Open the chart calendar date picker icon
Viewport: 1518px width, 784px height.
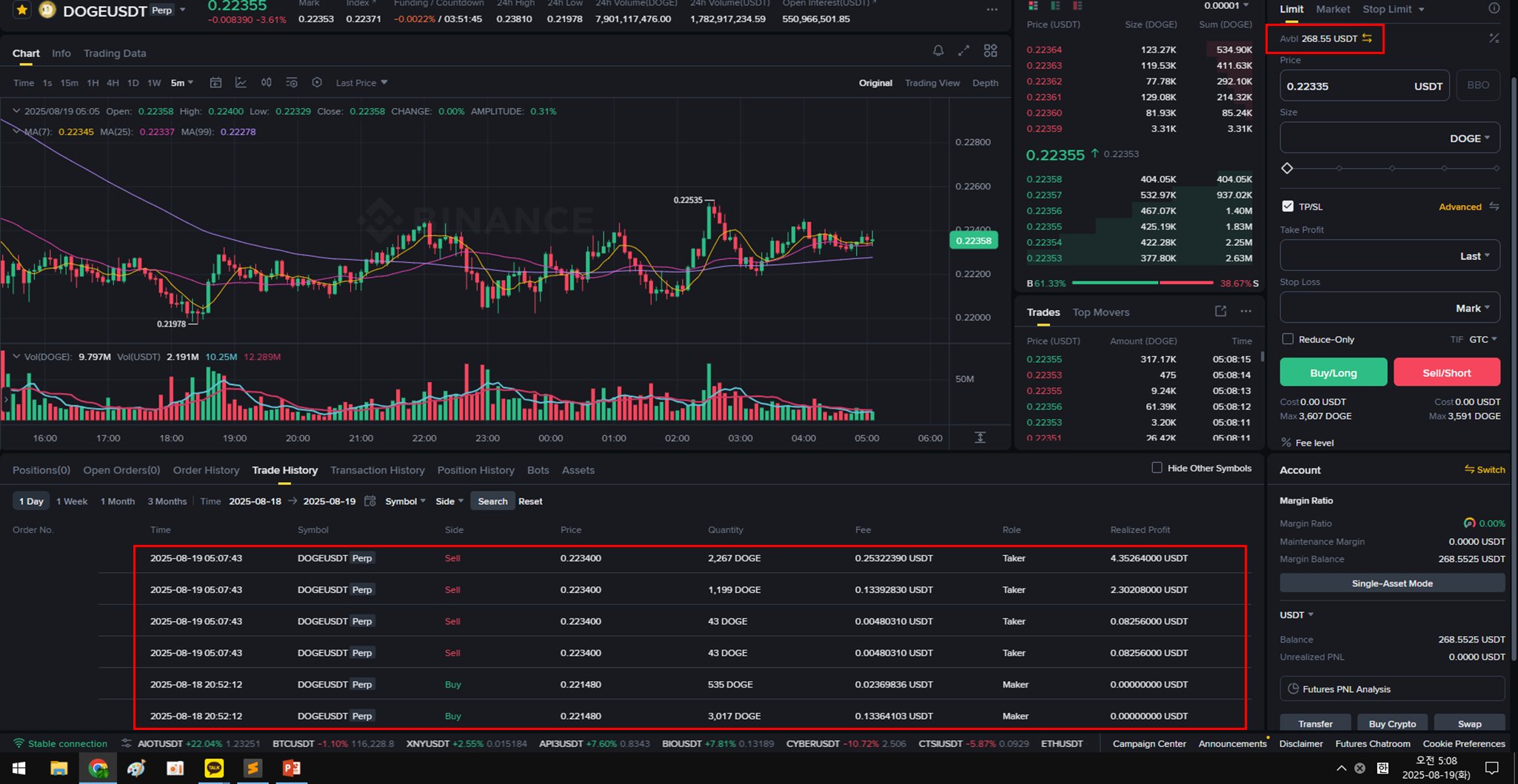coord(215,82)
